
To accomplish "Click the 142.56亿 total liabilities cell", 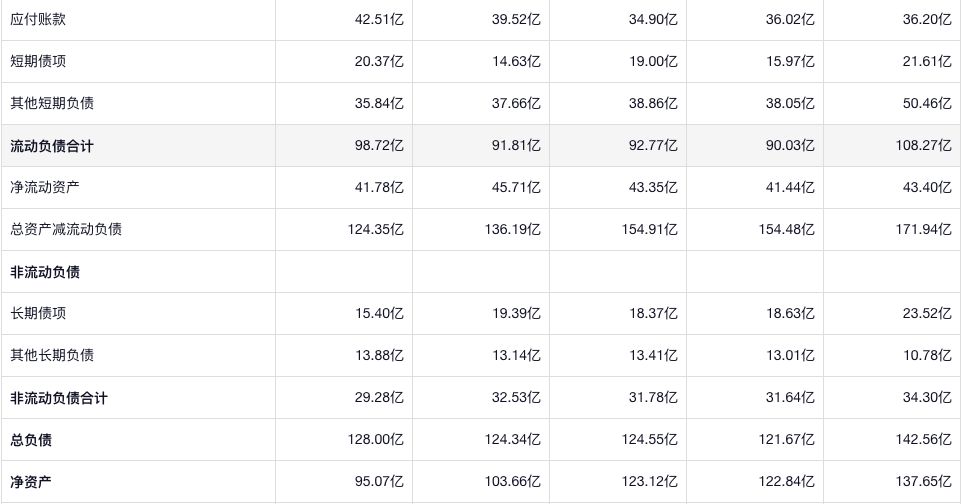I will 923,440.
